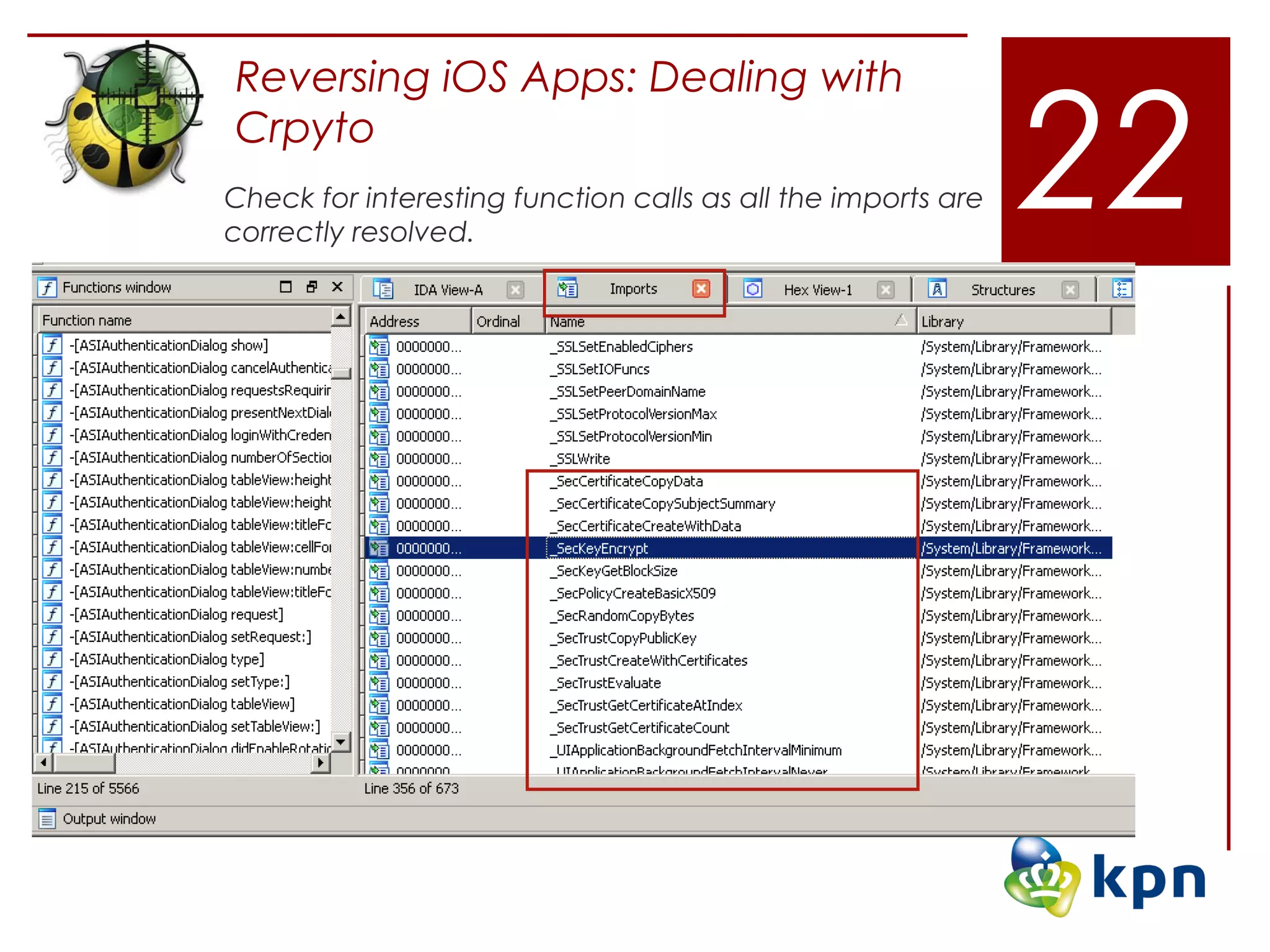This screenshot has width=1270, height=952.
Task: Select the _SecTrustGetCertificateAtIndex import
Action: [x=646, y=705]
